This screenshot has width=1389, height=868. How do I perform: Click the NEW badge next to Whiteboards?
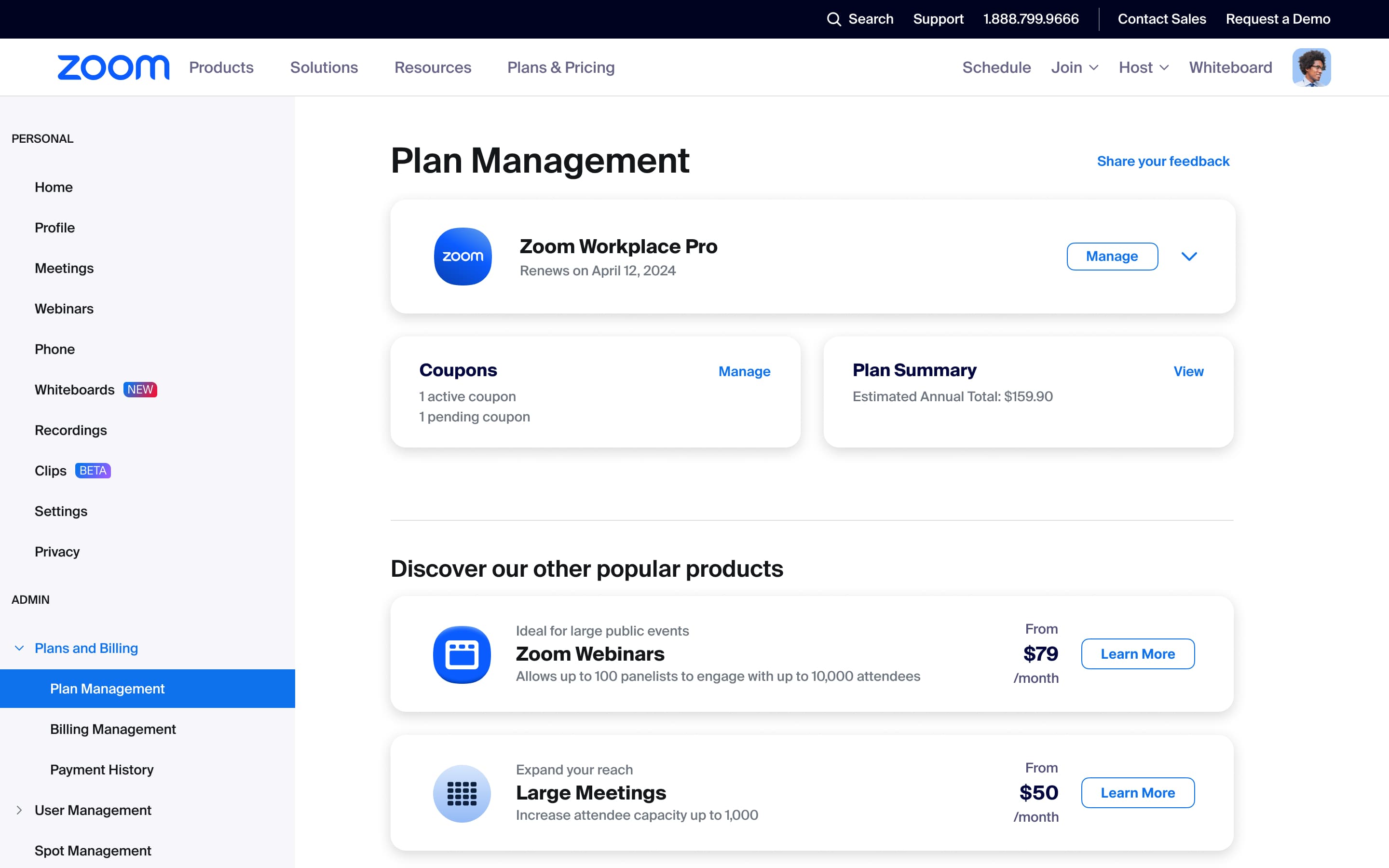(x=140, y=390)
